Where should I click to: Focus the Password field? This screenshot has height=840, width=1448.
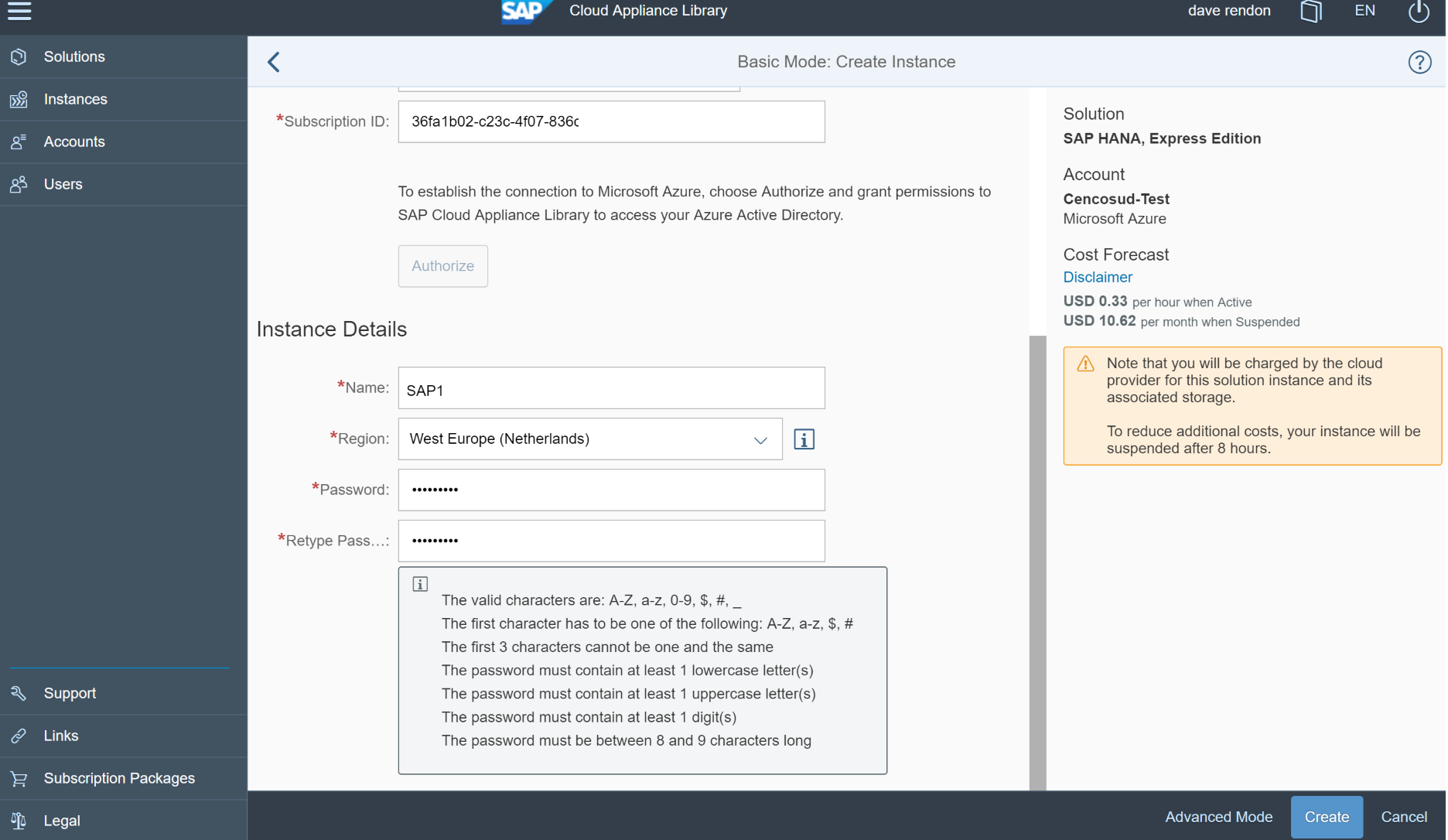pos(612,490)
